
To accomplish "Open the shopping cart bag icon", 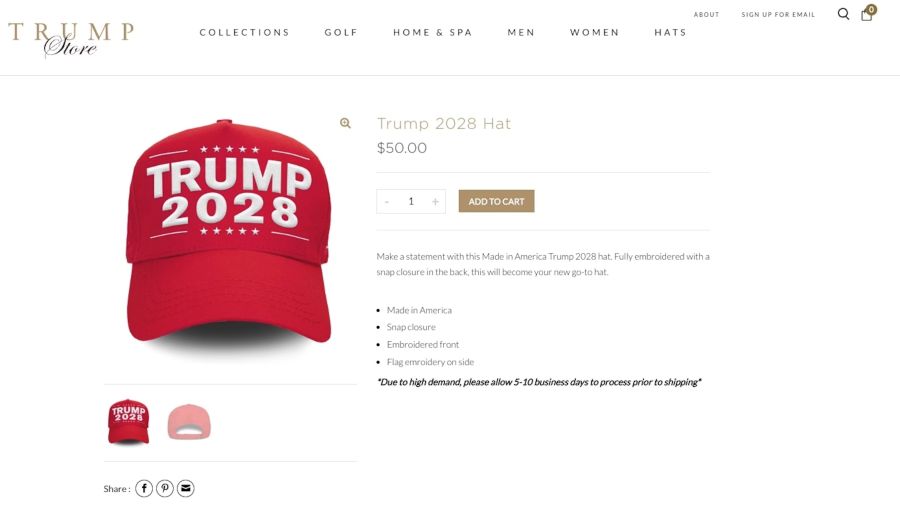I will [x=867, y=14].
